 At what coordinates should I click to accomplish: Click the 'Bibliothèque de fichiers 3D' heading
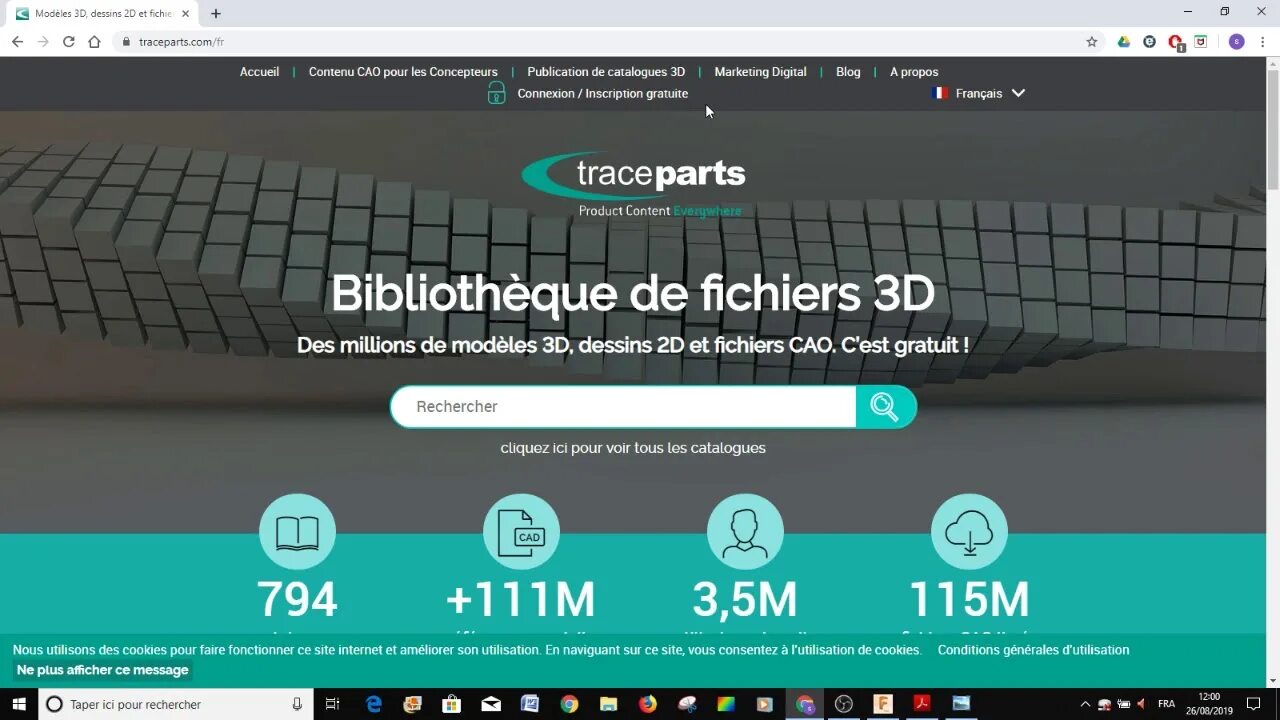pyautogui.click(x=633, y=294)
